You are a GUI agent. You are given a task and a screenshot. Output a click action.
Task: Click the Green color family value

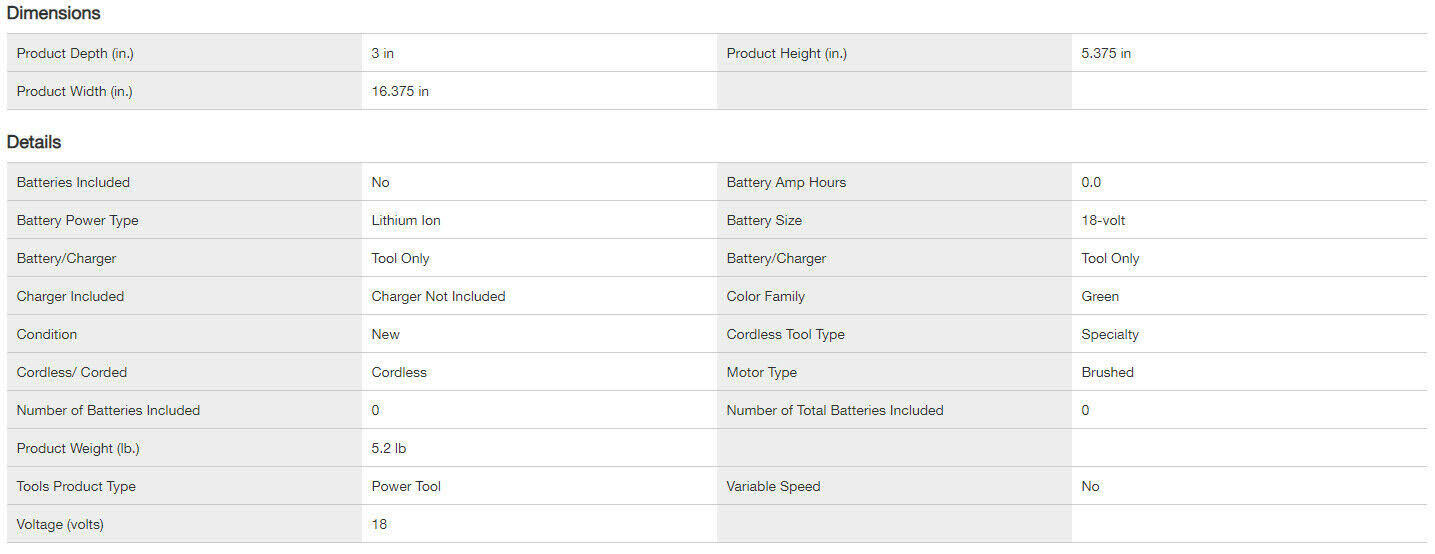pos(1100,296)
